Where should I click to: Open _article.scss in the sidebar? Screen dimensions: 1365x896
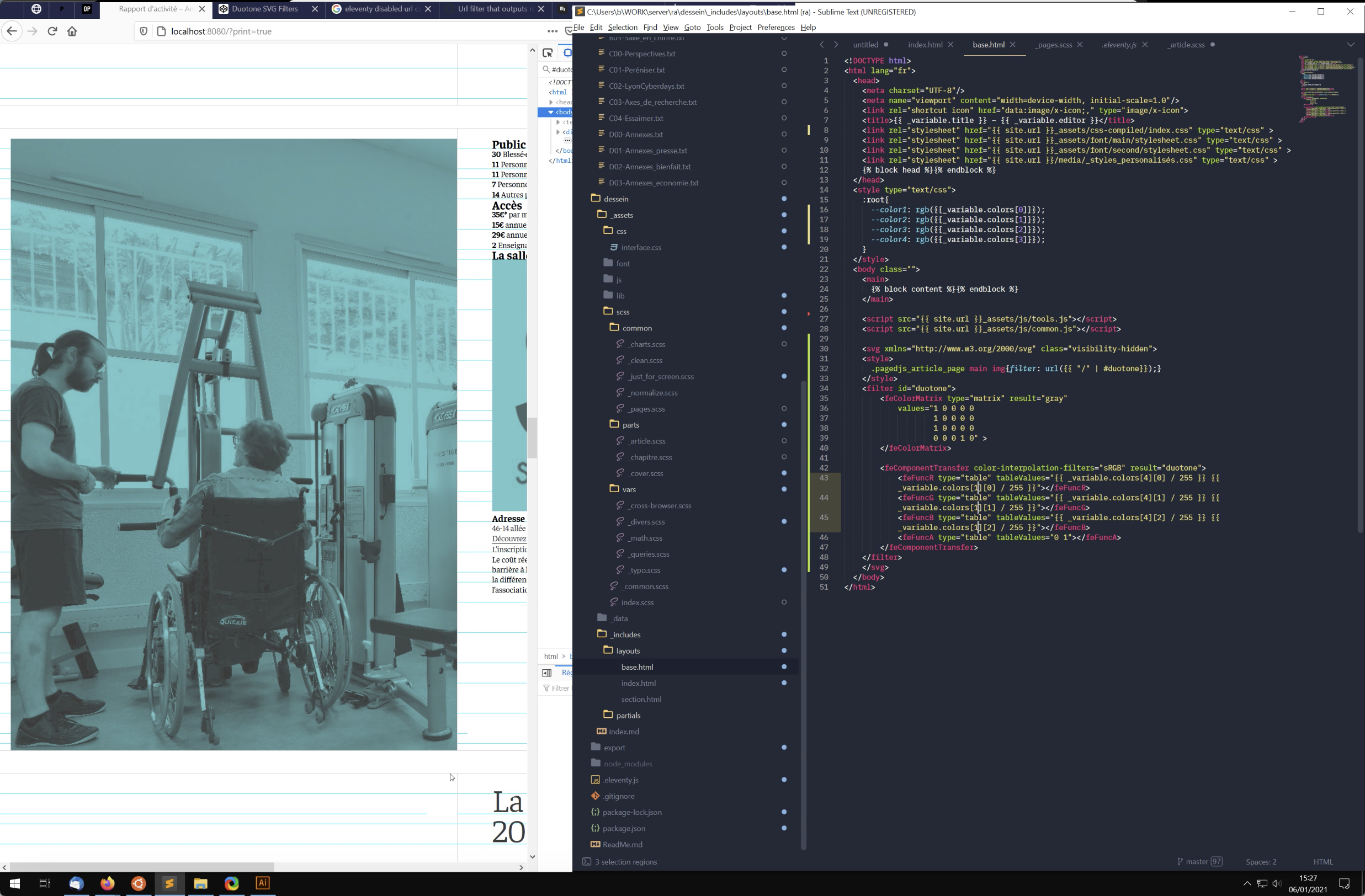pyautogui.click(x=646, y=441)
